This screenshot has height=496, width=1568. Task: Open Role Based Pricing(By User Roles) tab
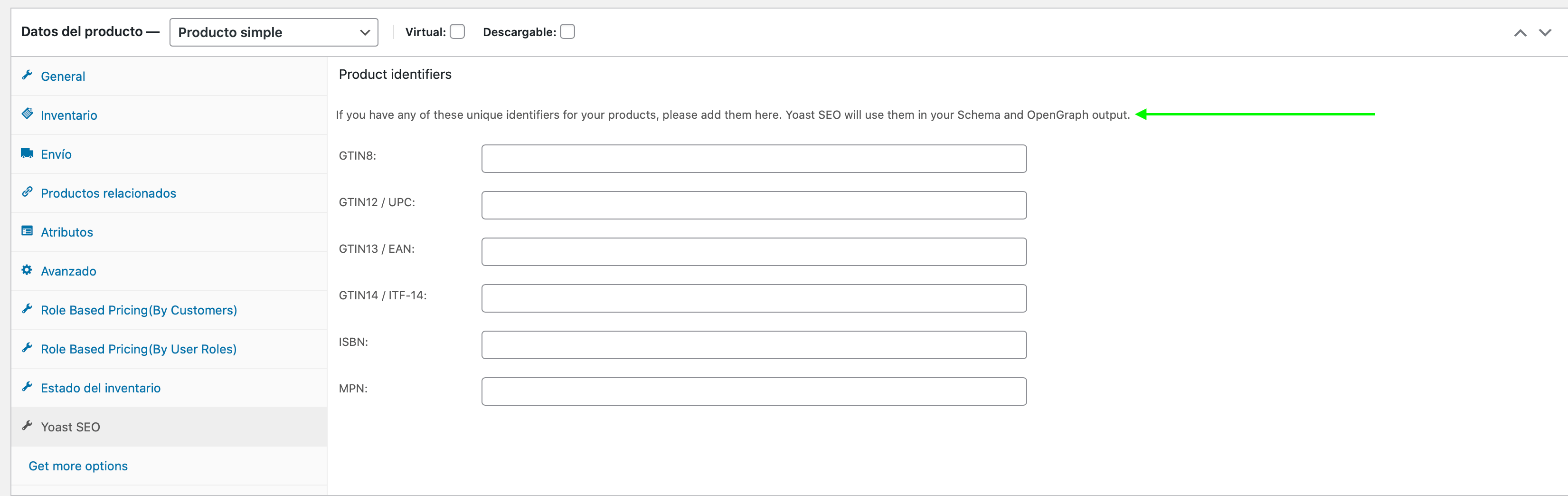pos(169,349)
